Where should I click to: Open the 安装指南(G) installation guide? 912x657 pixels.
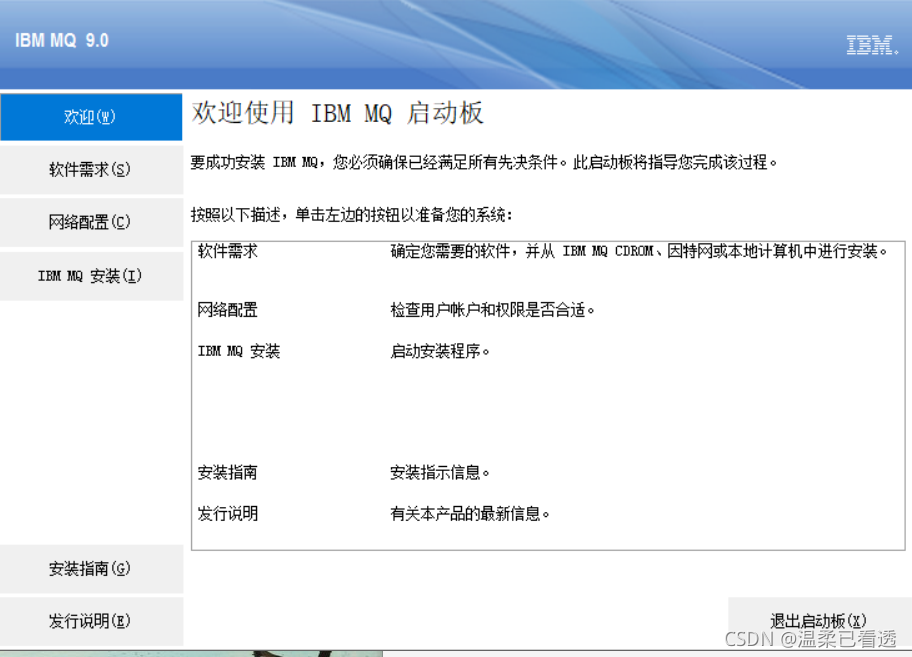91,569
